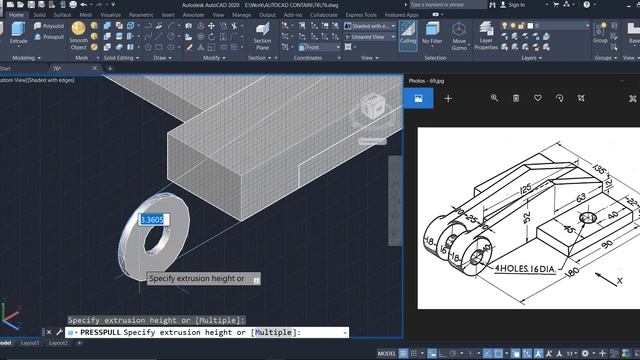The height and width of the screenshot is (360, 640).
Task: Turn layer 0 on/off with lightbulb icon
Action: (x=504, y=26)
